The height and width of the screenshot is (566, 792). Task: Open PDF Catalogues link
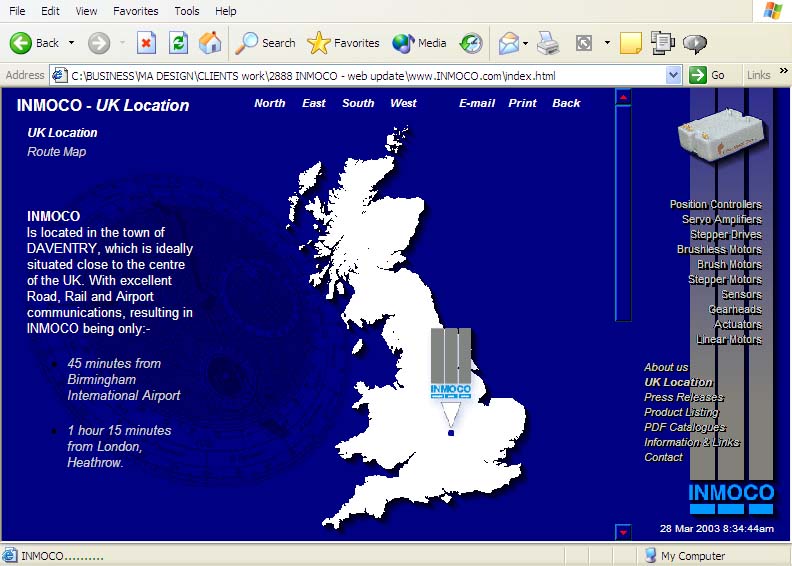click(685, 427)
